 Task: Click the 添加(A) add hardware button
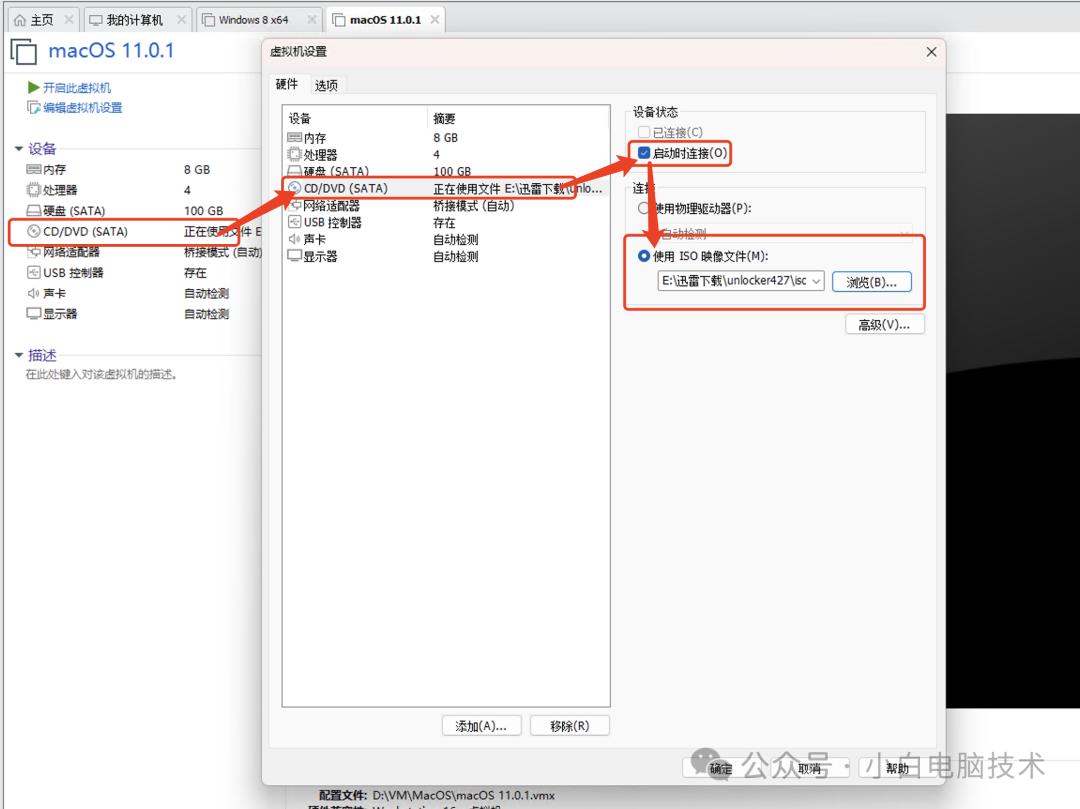click(481, 725)
